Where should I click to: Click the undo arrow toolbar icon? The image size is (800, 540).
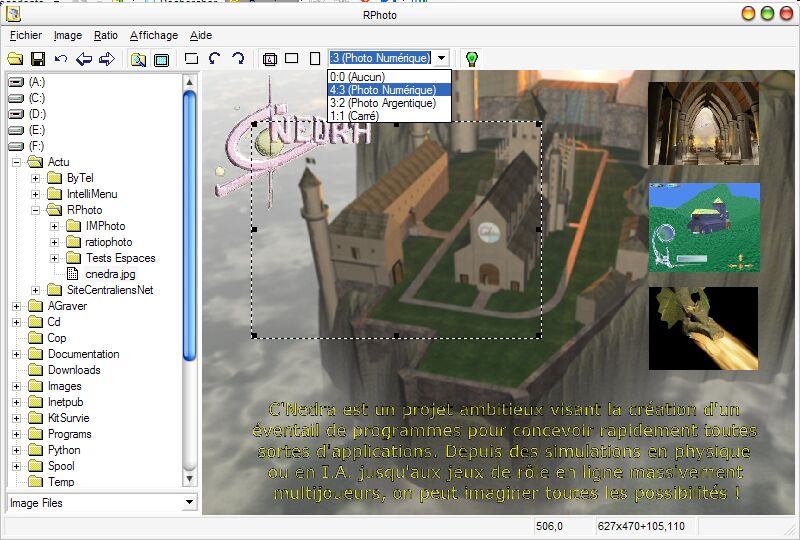point(61,59)
